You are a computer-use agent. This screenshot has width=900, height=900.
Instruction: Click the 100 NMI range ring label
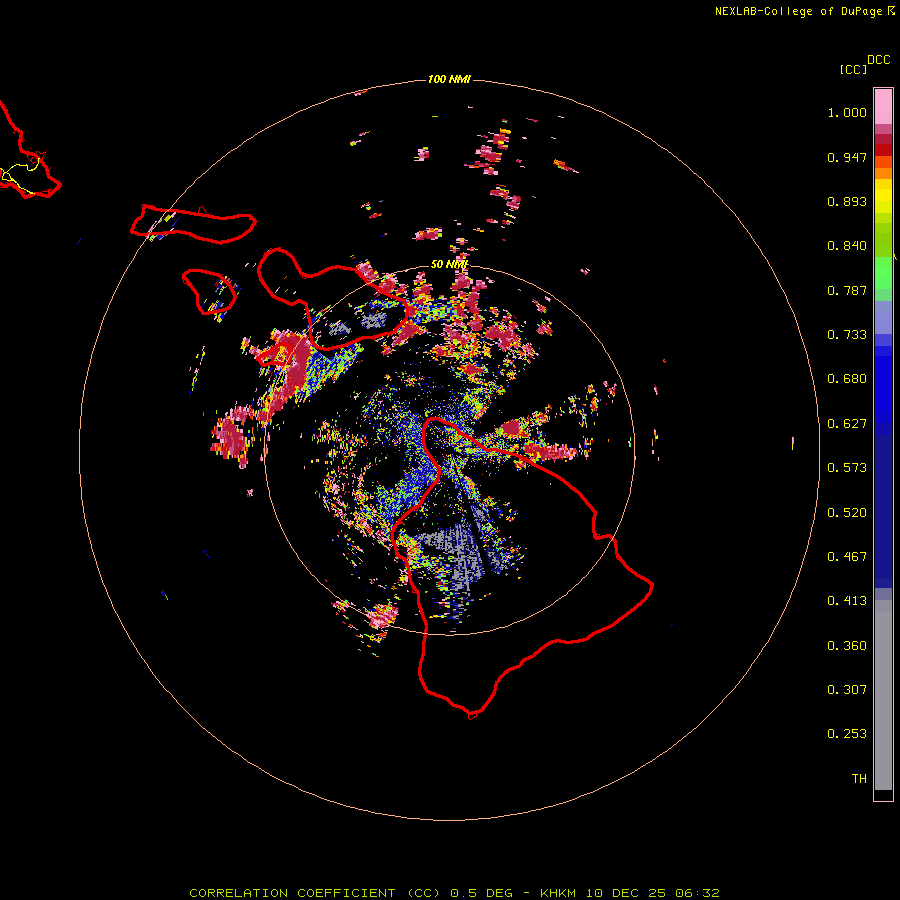(x=449, y=79)
